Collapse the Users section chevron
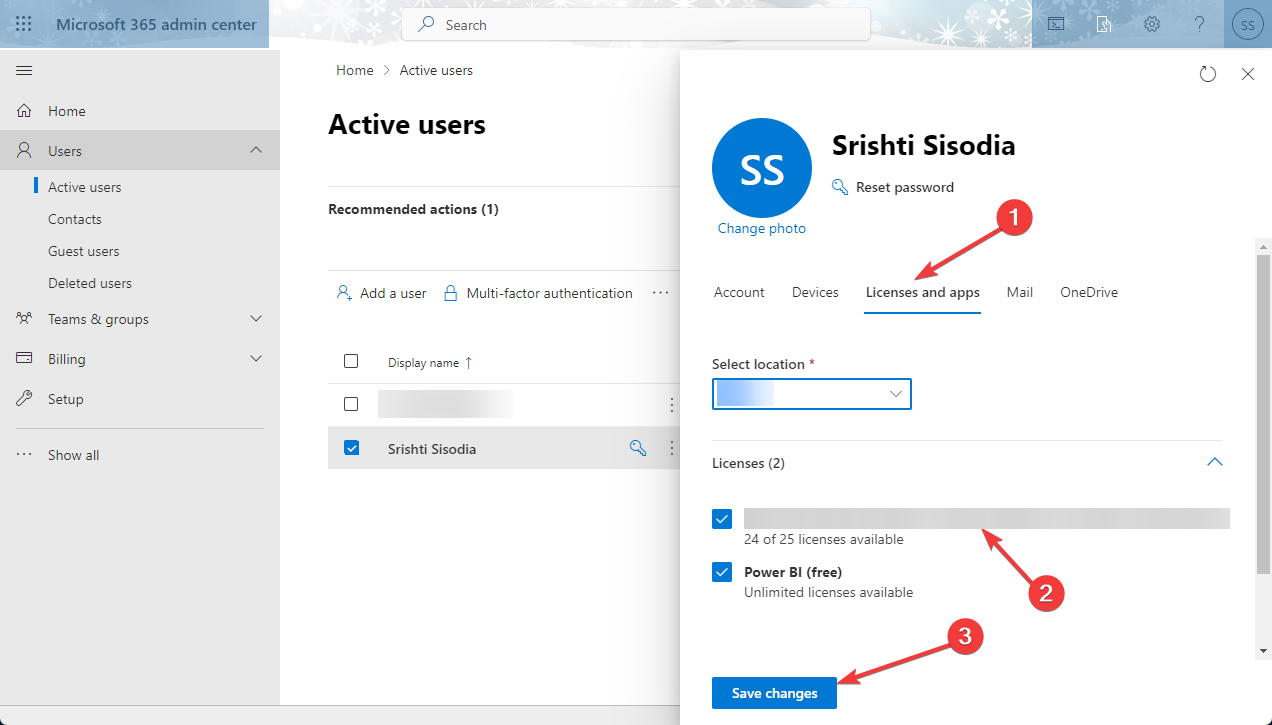 [256, 150]
